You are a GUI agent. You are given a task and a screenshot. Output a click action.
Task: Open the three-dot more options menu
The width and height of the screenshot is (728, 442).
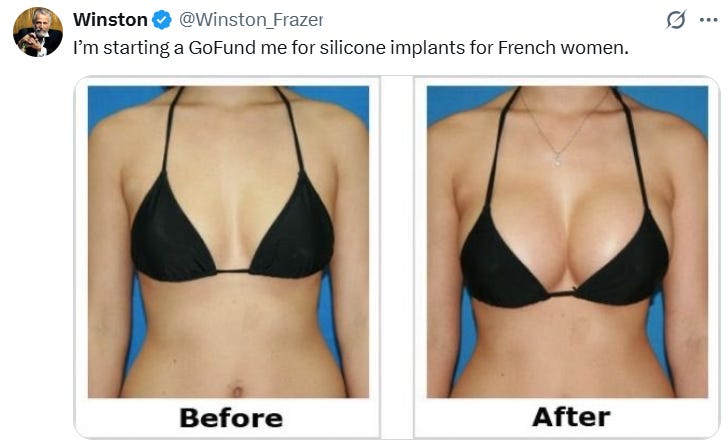[x=708, y=20]
